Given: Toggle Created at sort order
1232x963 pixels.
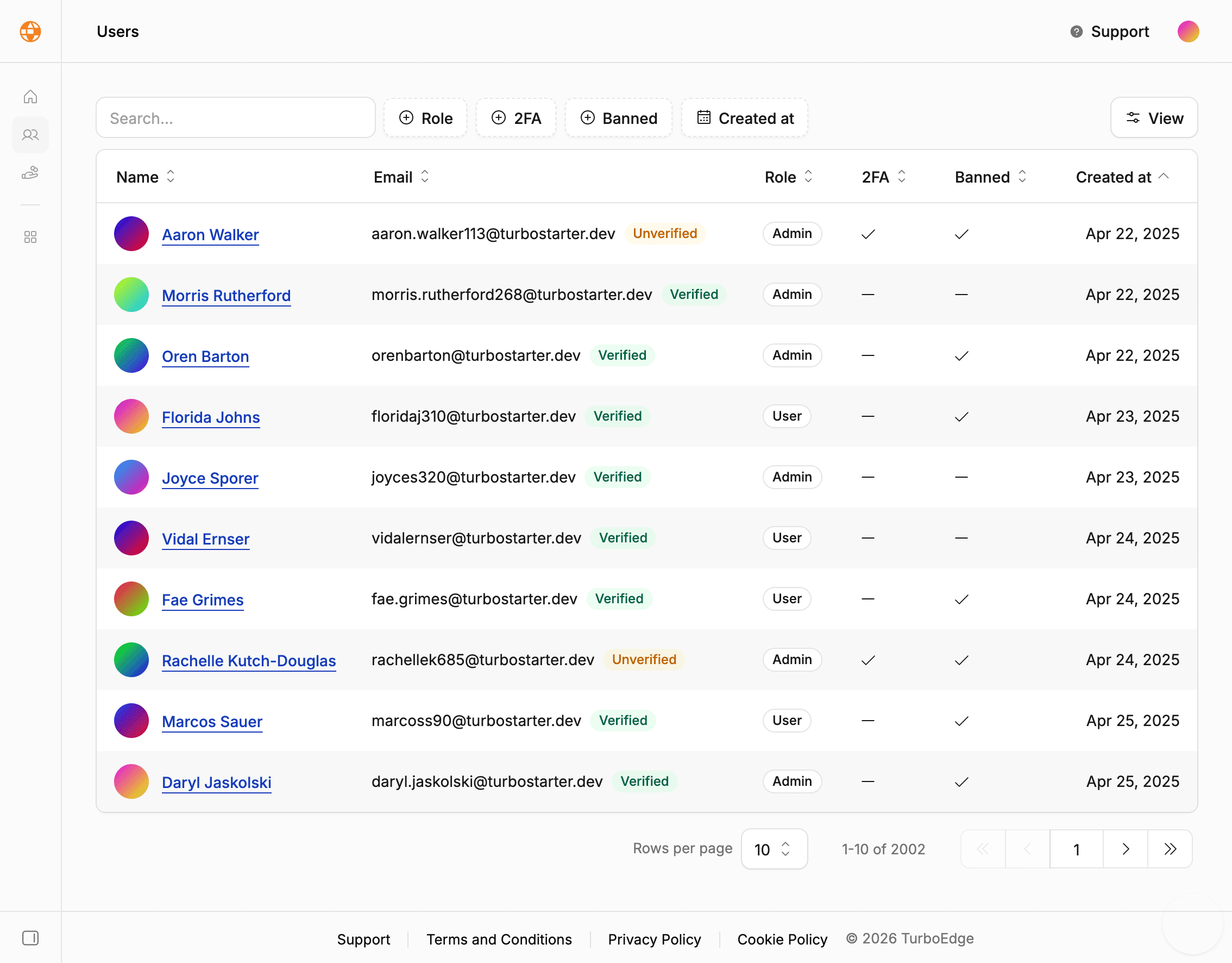Looking at the screenshot, I should point(1122,177).
